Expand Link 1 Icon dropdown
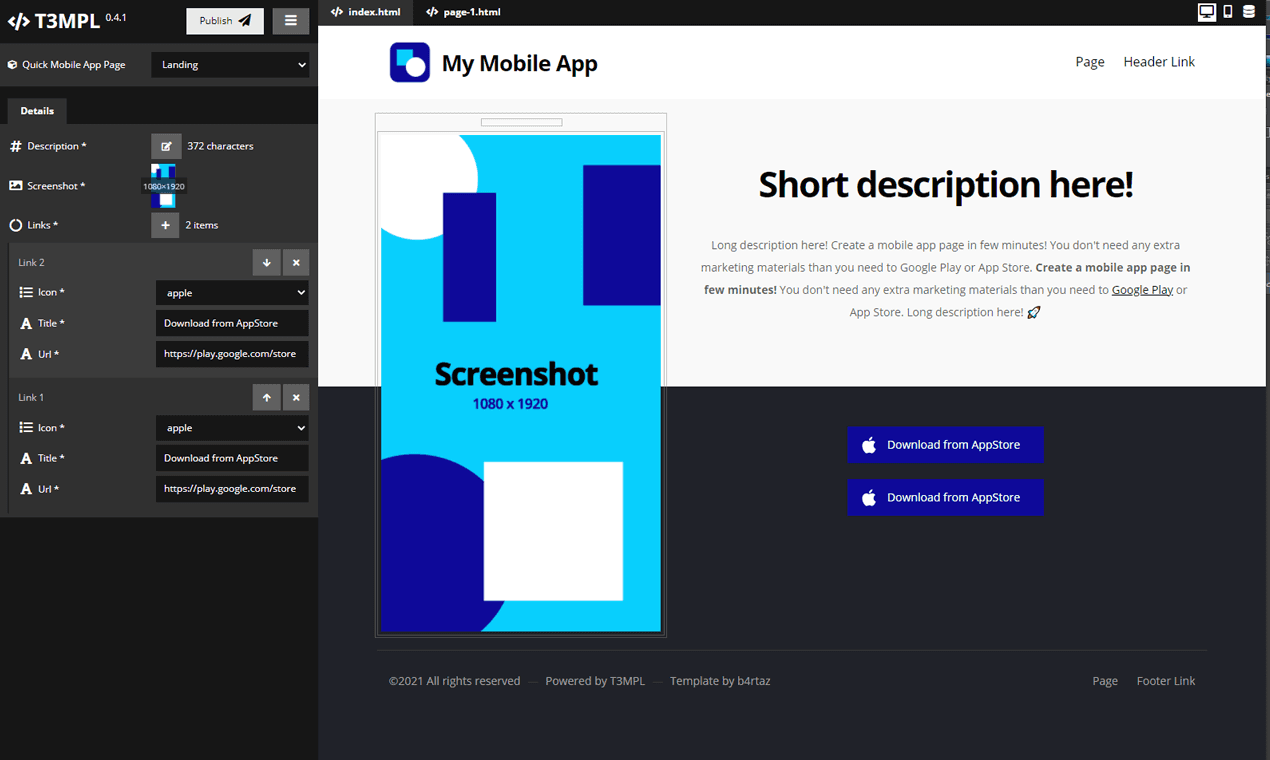This screenshot has height=760, width=1270. [x=231, y=428]
